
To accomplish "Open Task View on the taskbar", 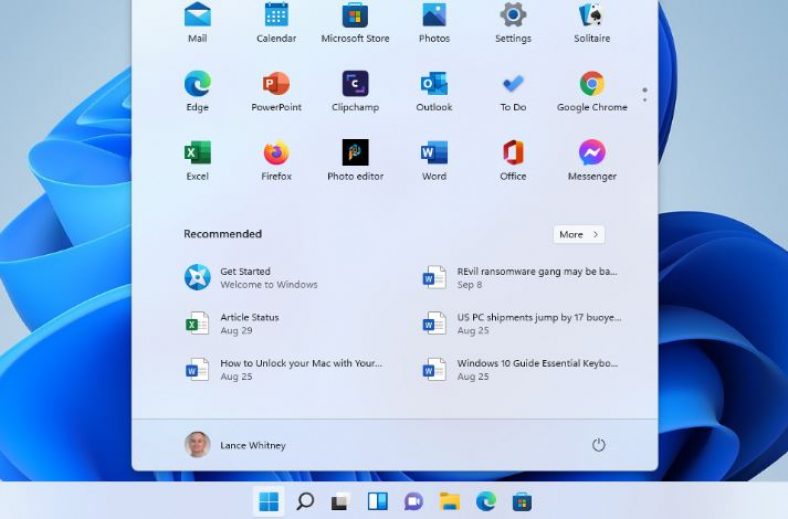I will (x=341, y=501).
